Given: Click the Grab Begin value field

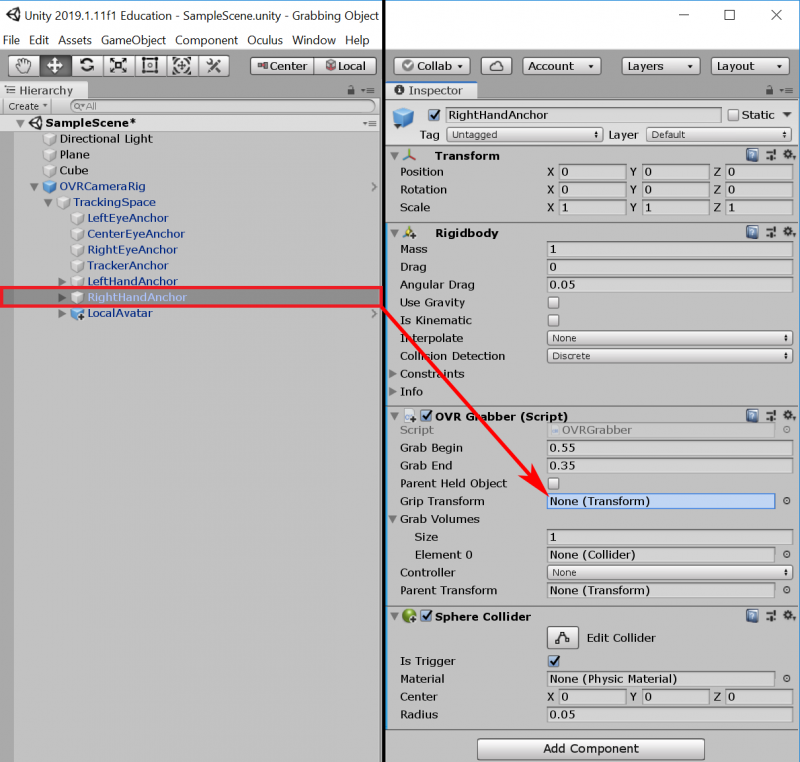Looking at the screenshot, I should pos(669,447).
